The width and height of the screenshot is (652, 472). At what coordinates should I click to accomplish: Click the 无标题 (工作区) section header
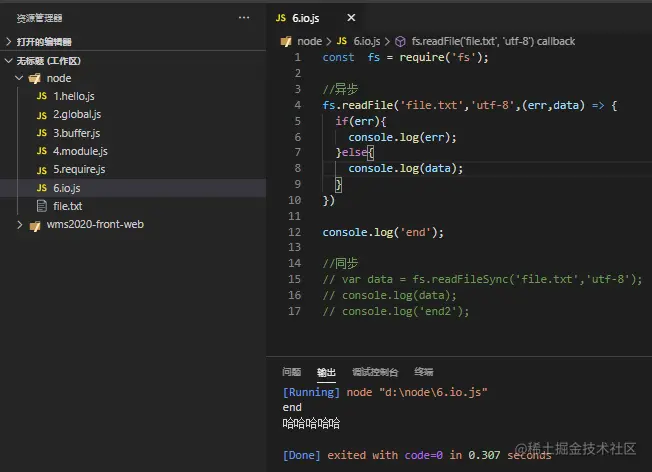point(49,61)
